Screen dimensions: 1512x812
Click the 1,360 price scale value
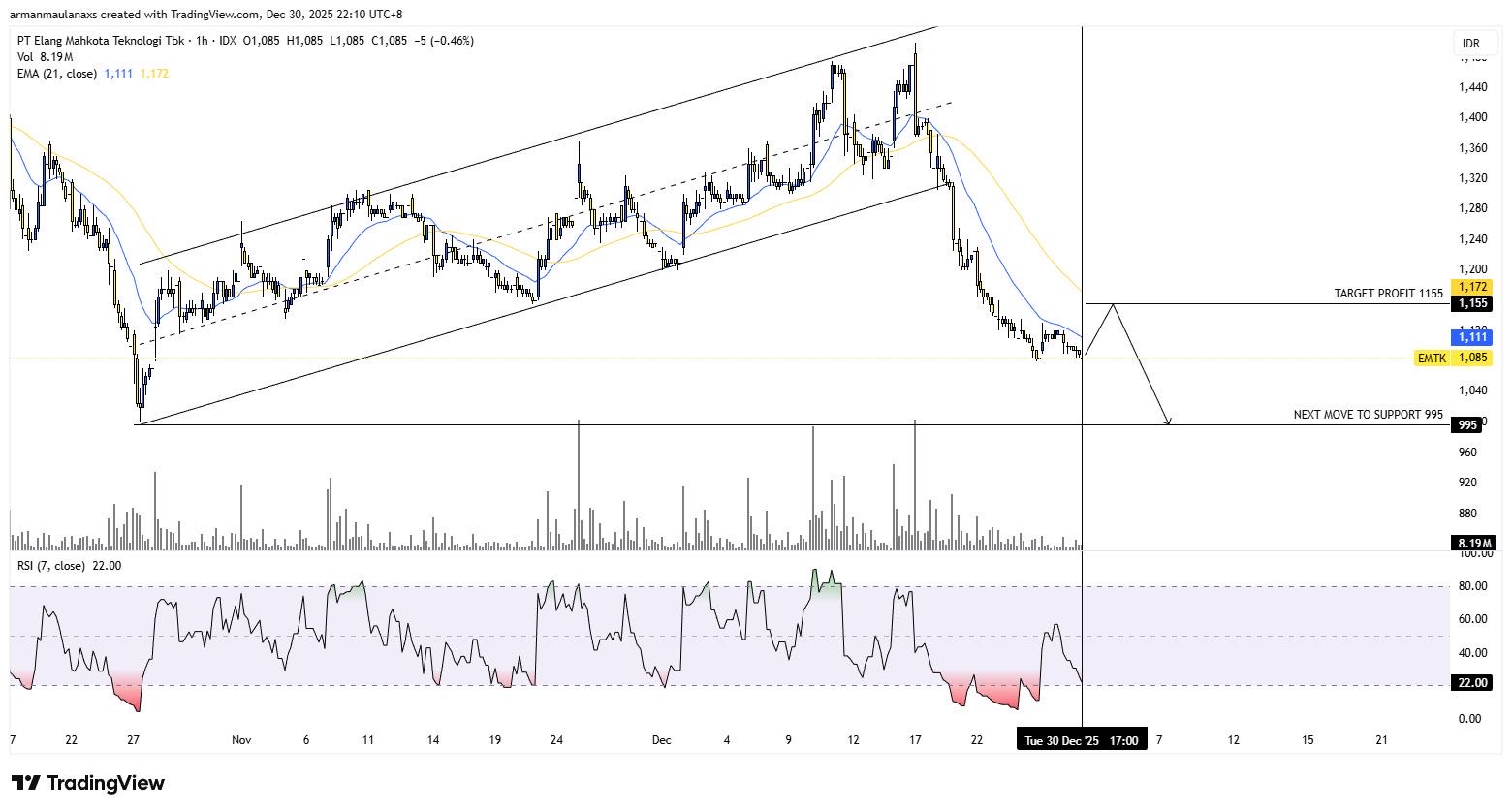(1472, 148)
